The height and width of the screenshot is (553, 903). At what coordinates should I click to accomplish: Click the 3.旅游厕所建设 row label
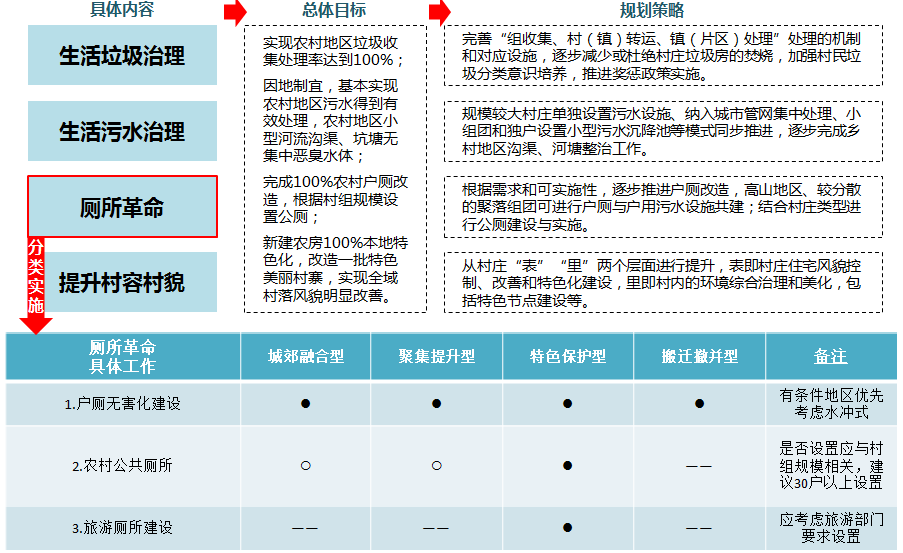(122, 527)
